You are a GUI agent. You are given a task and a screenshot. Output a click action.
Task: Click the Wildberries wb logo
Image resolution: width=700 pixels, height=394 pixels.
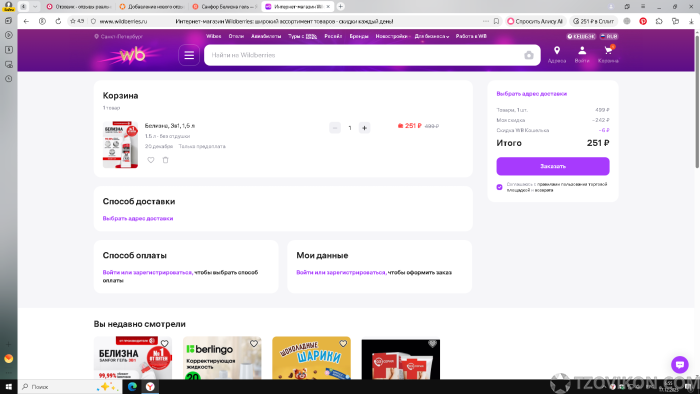click(x=133, y=55)
